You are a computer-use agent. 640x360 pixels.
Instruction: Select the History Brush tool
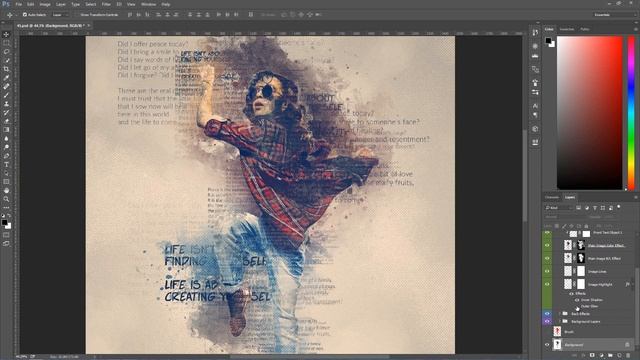pos(6,112)
